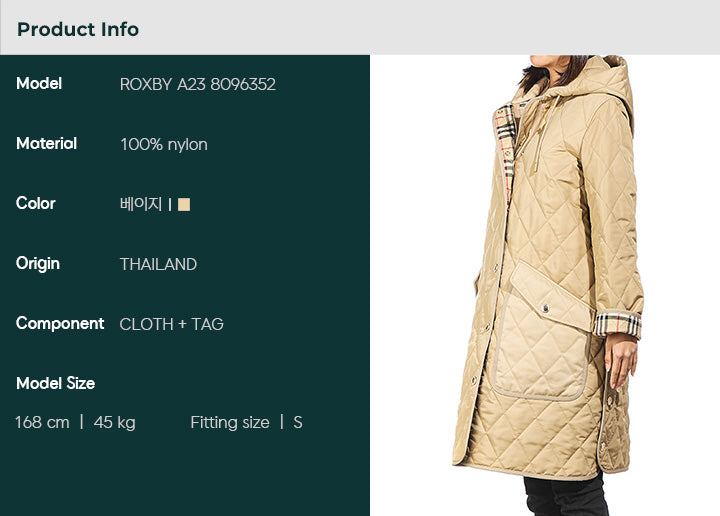720x516 pixels.
Task: Click the Korean color name 베이지
Action: [x=141, y=204]
